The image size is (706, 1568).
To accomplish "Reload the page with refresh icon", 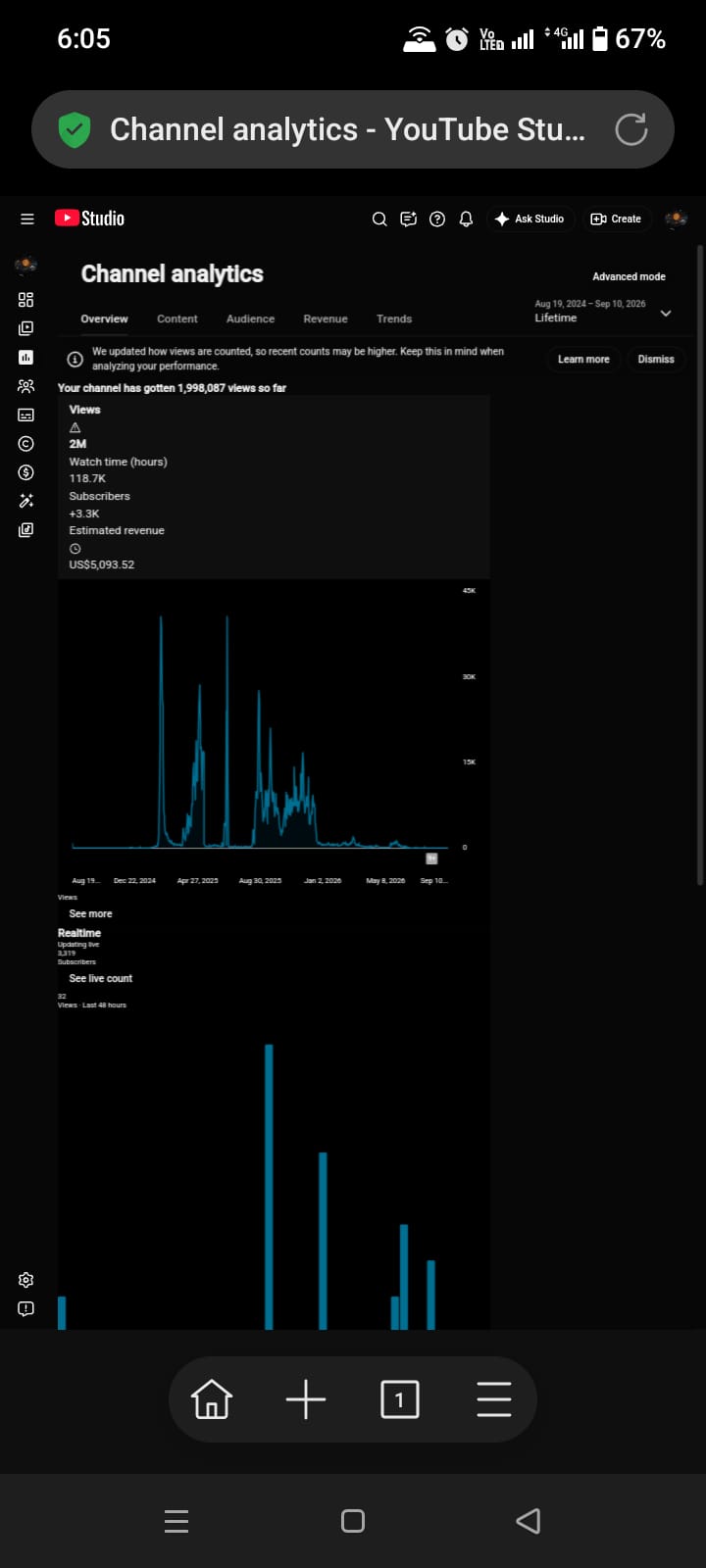I will tap(630, 129).
